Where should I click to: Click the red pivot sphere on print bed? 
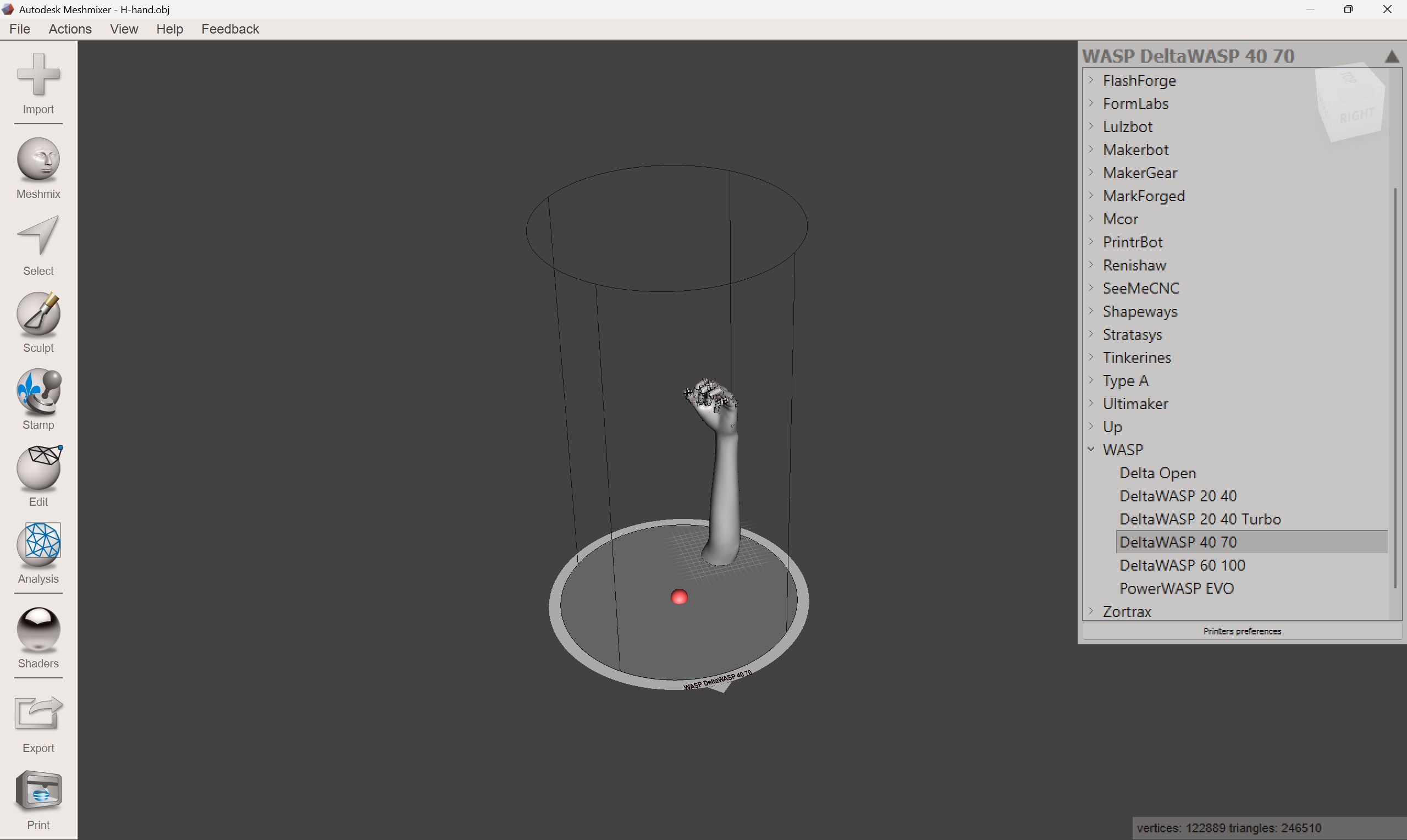679,596
